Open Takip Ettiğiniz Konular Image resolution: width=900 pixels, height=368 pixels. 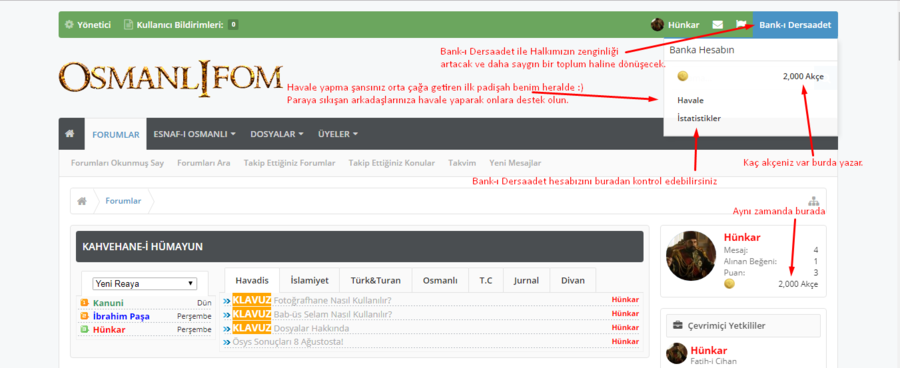pyautogui.click(x=391, y=163)
